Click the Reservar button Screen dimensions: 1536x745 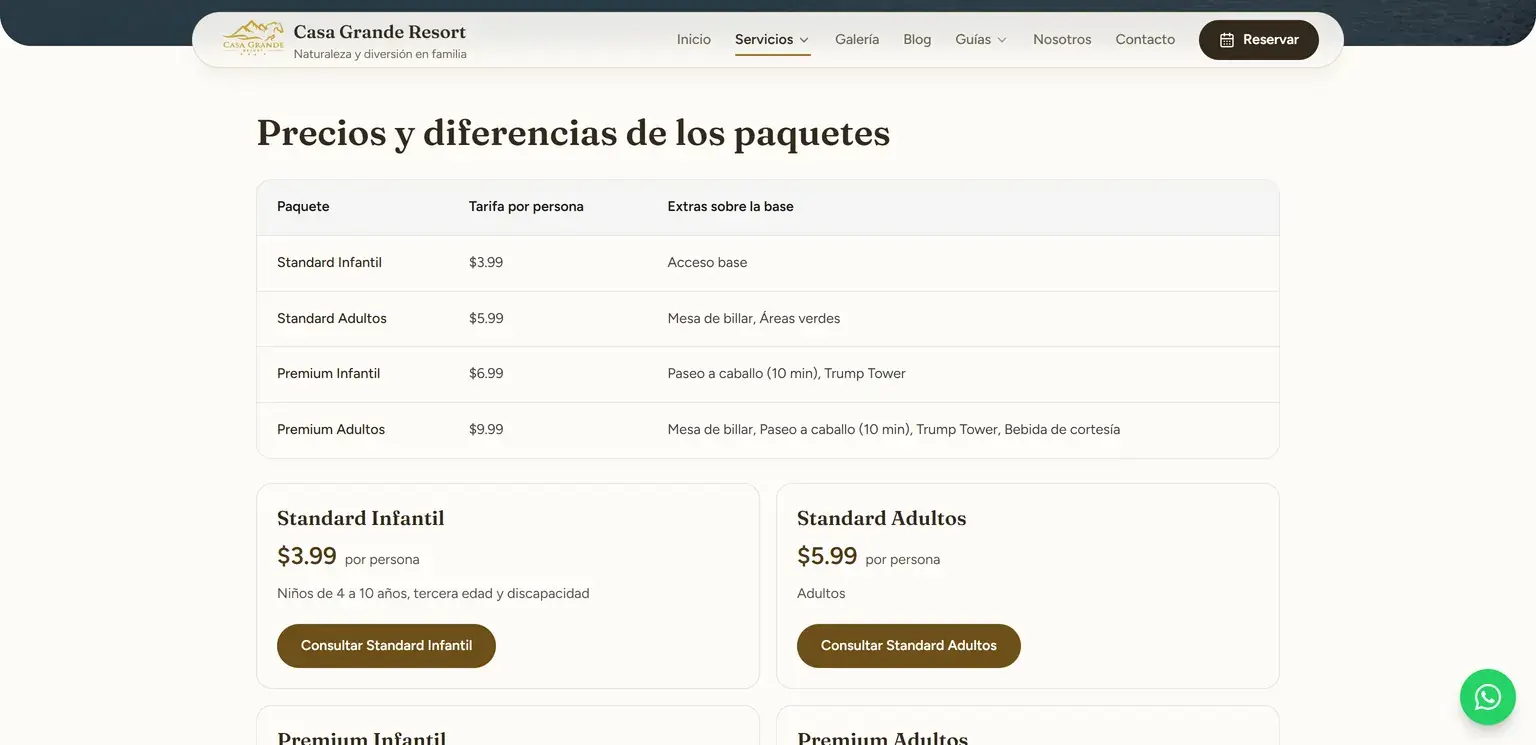[x=1259, y=40]
